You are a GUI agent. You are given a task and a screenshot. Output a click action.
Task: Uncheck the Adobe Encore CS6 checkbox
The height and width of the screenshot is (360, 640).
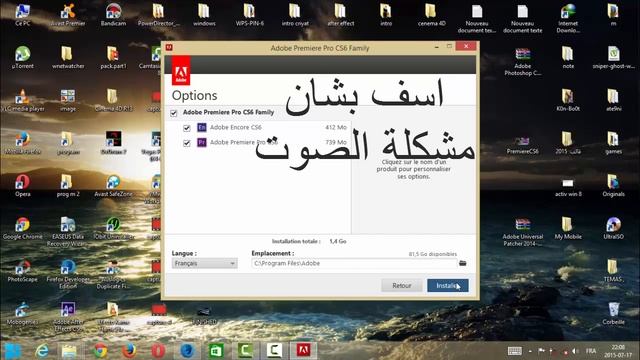point(187,128)
